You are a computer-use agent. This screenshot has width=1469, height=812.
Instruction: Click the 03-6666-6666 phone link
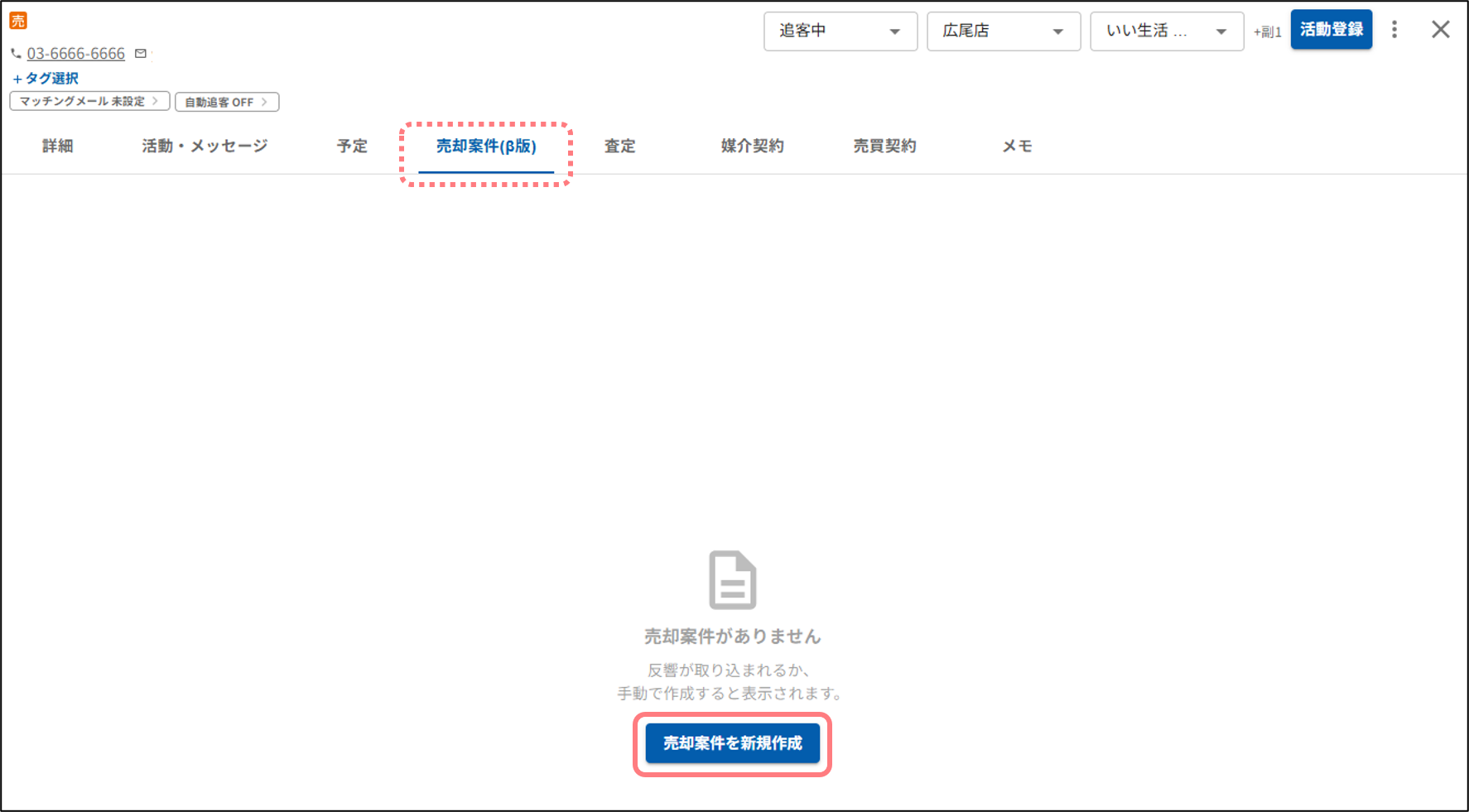76,54
